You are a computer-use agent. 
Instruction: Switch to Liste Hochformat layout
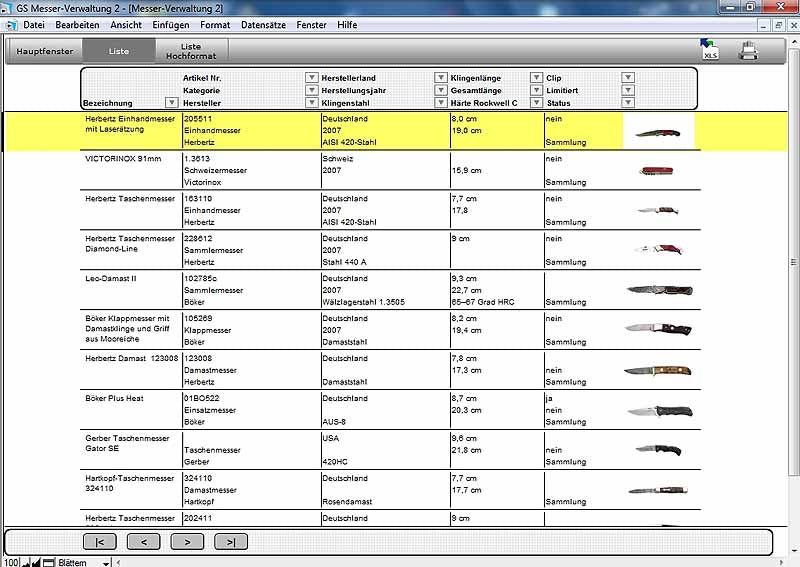pos(191,50)
